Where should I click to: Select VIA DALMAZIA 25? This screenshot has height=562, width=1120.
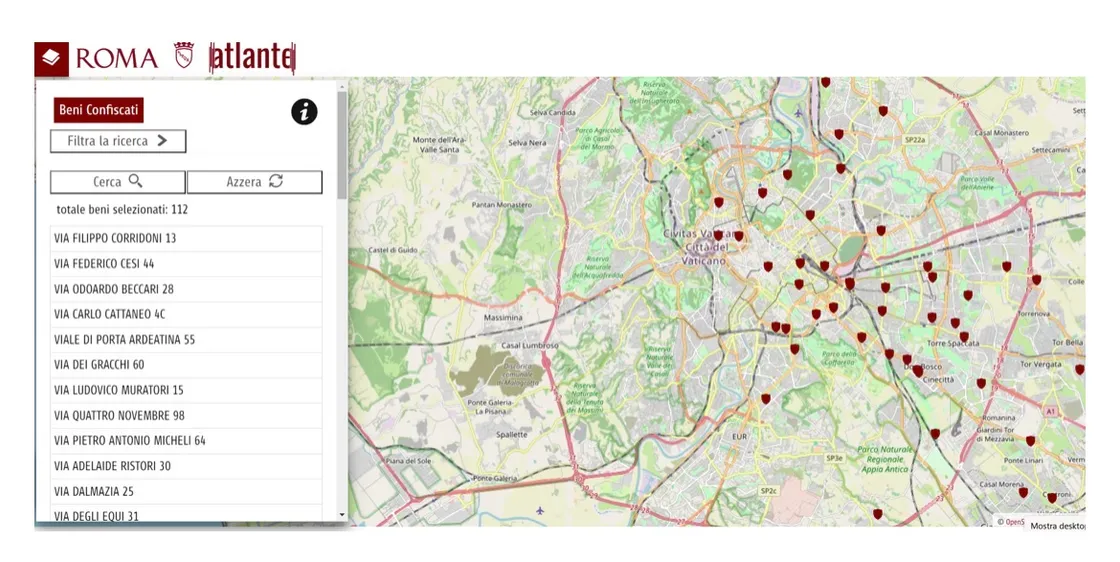(186, 491)
